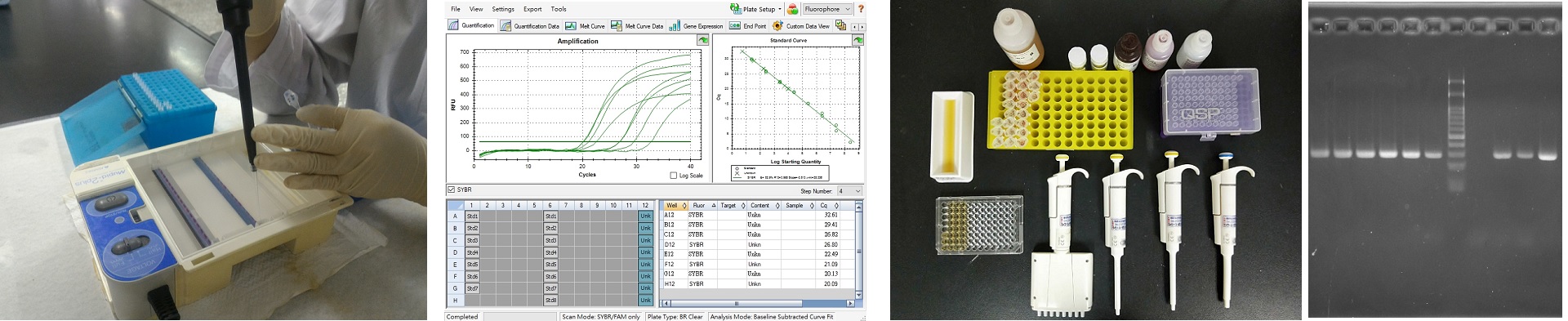Expand the Fluorophore dropdown
Screen dimensions: 1568x321
827,9
